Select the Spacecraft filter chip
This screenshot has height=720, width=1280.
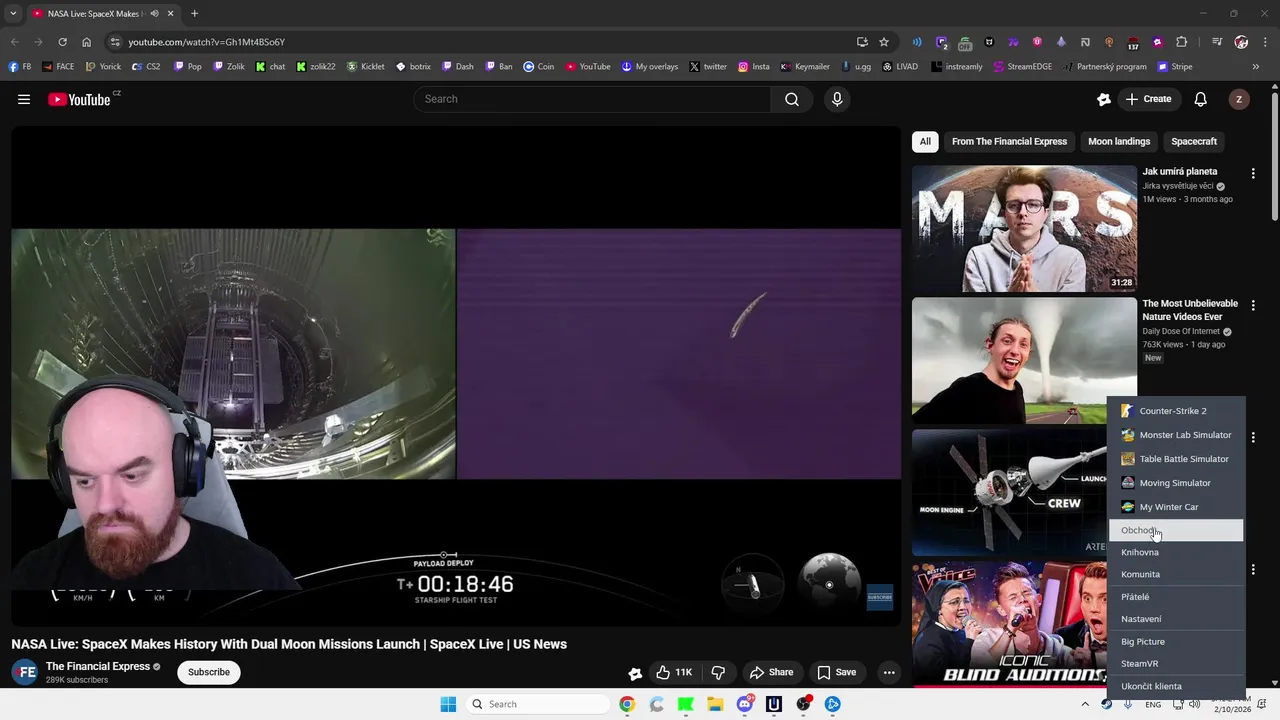coord(1194,141)
